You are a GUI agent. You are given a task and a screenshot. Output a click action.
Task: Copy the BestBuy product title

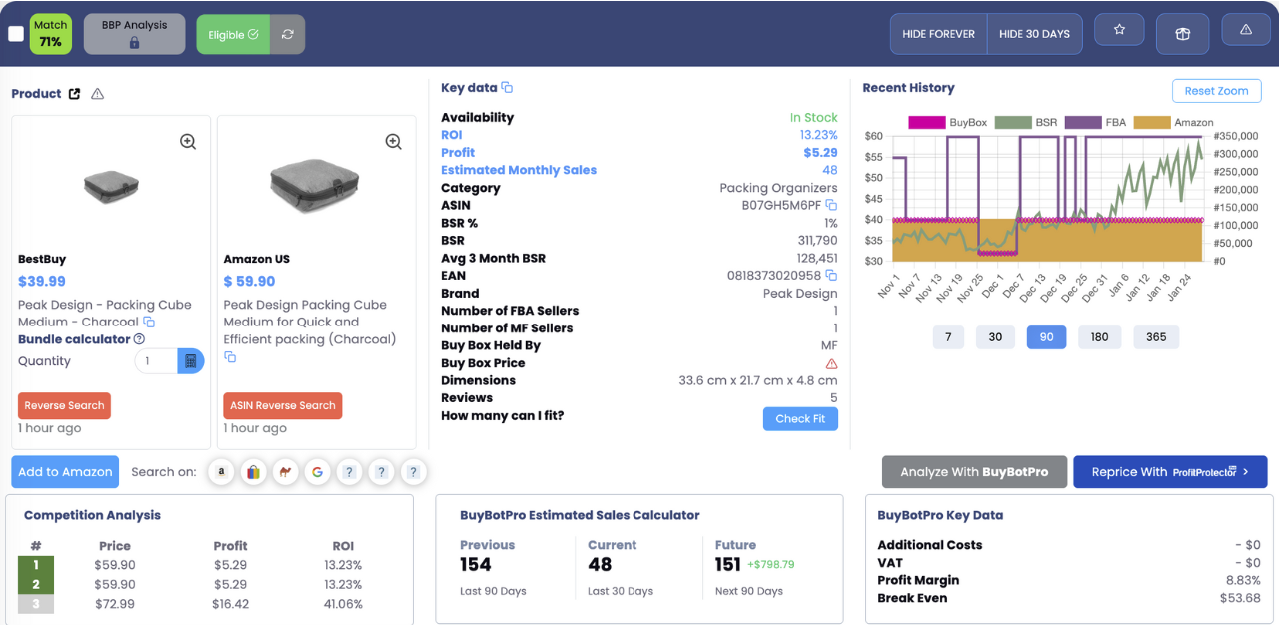coord(149,322)
